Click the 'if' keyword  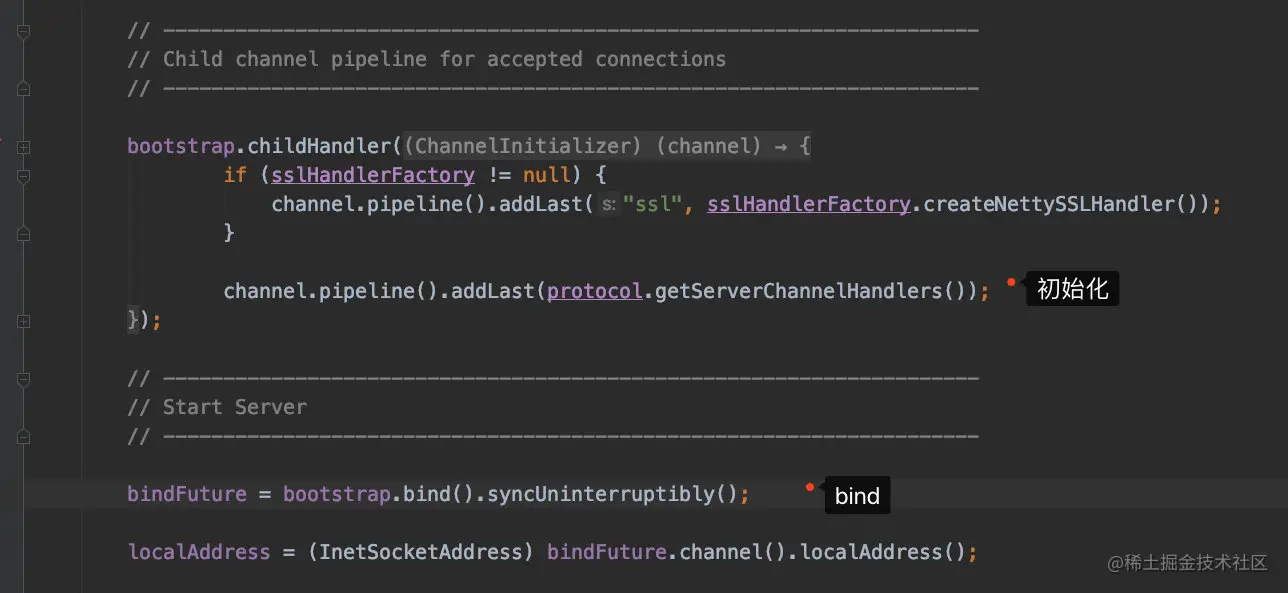pyautogui.click(x=235, y=175)
